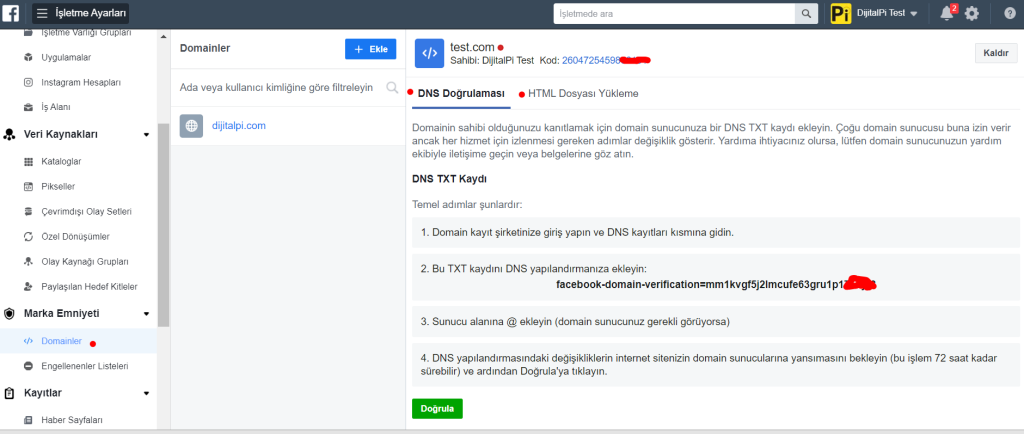
Task: Open the DijitalPi Test account dropdown
Action: point(888,14)
